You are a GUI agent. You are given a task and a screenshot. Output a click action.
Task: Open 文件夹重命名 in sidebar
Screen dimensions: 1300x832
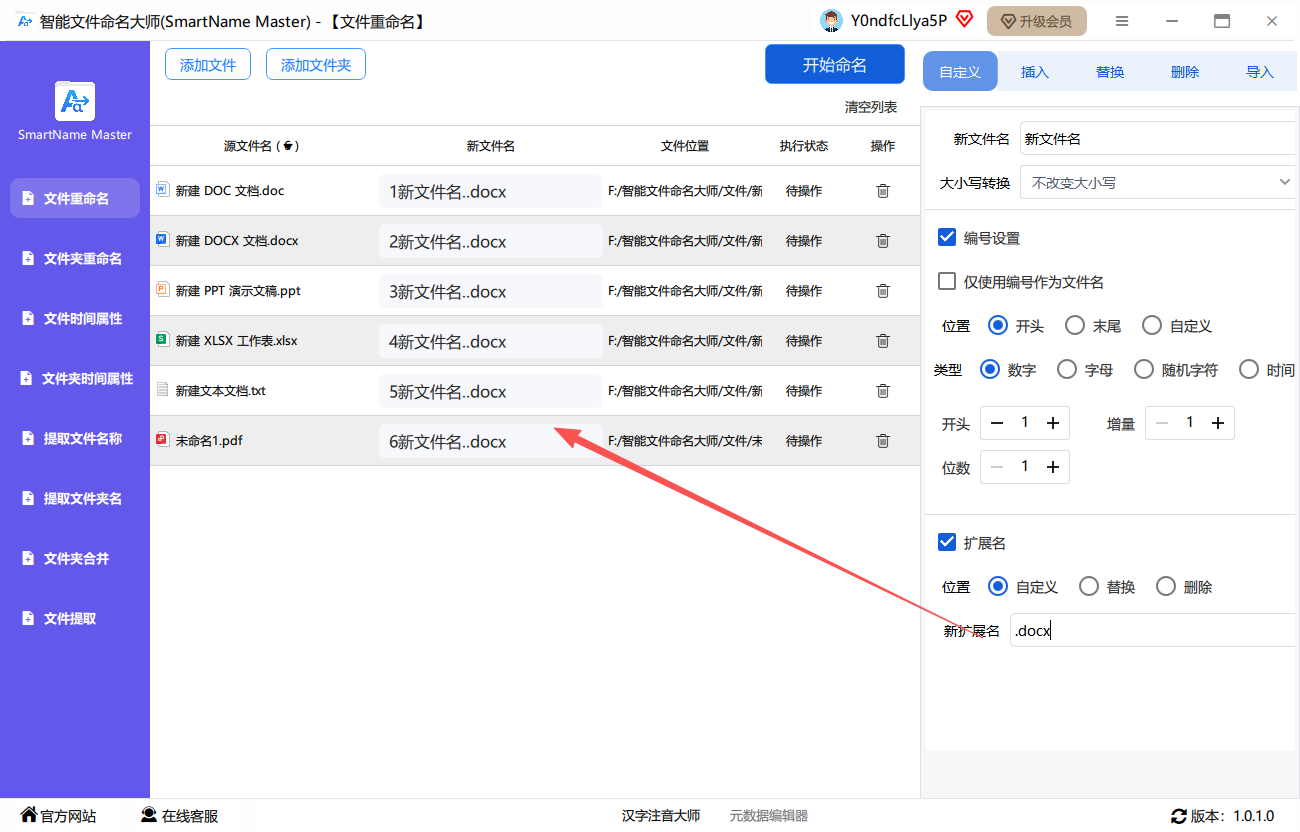(x=80, y=259)
